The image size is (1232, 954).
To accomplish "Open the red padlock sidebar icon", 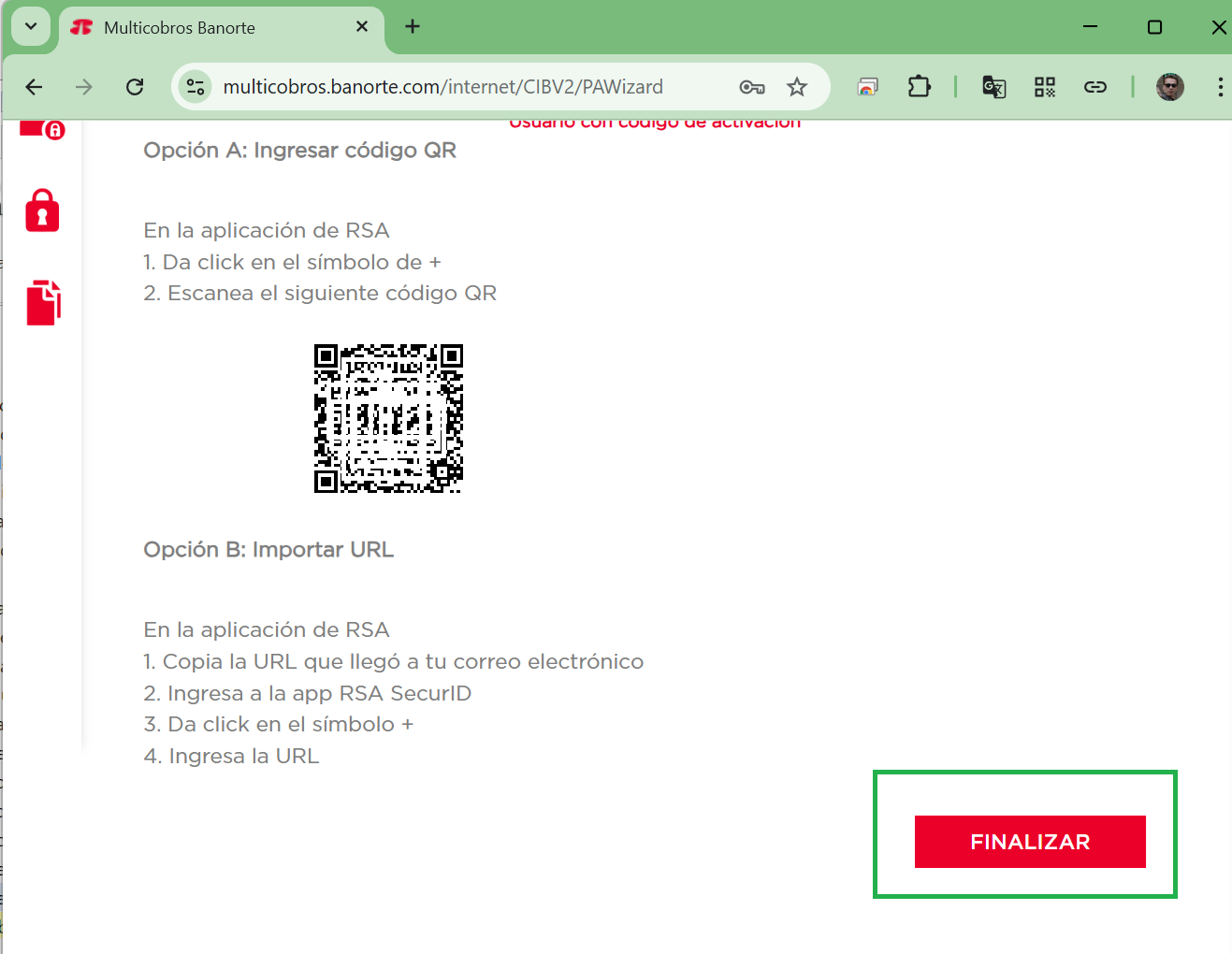I will click(42, 210).
